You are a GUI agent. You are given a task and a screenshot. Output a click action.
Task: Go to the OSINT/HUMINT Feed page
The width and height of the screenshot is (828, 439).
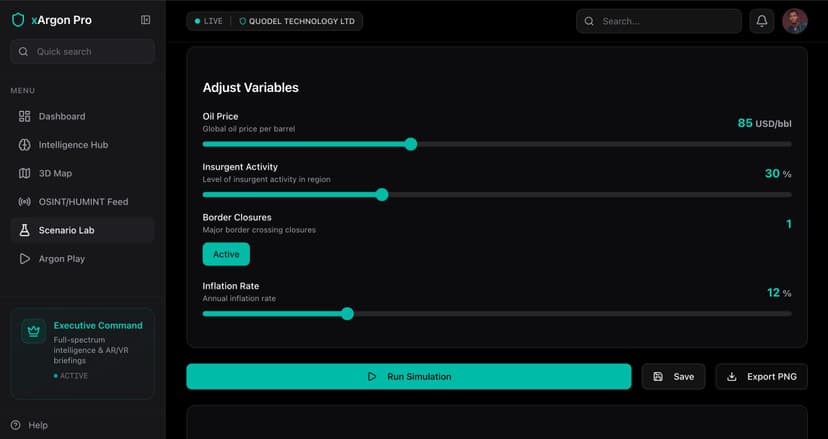pos(83,202)
